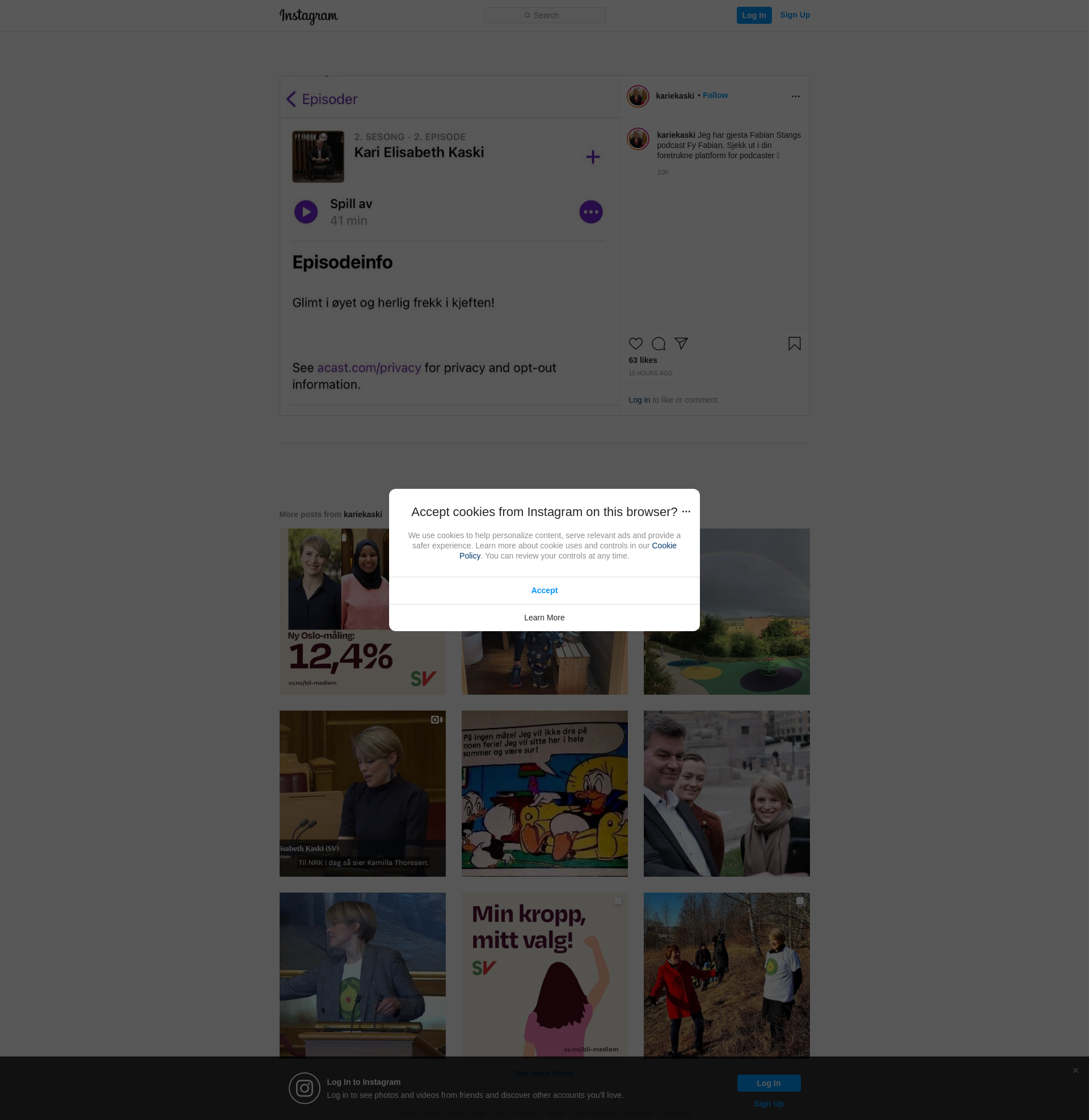Image resolution: width=1089 pixels, height=1120 pixels.
Task: Click kariekaski avatar beside caption
Action: click(x=638, y=139)
